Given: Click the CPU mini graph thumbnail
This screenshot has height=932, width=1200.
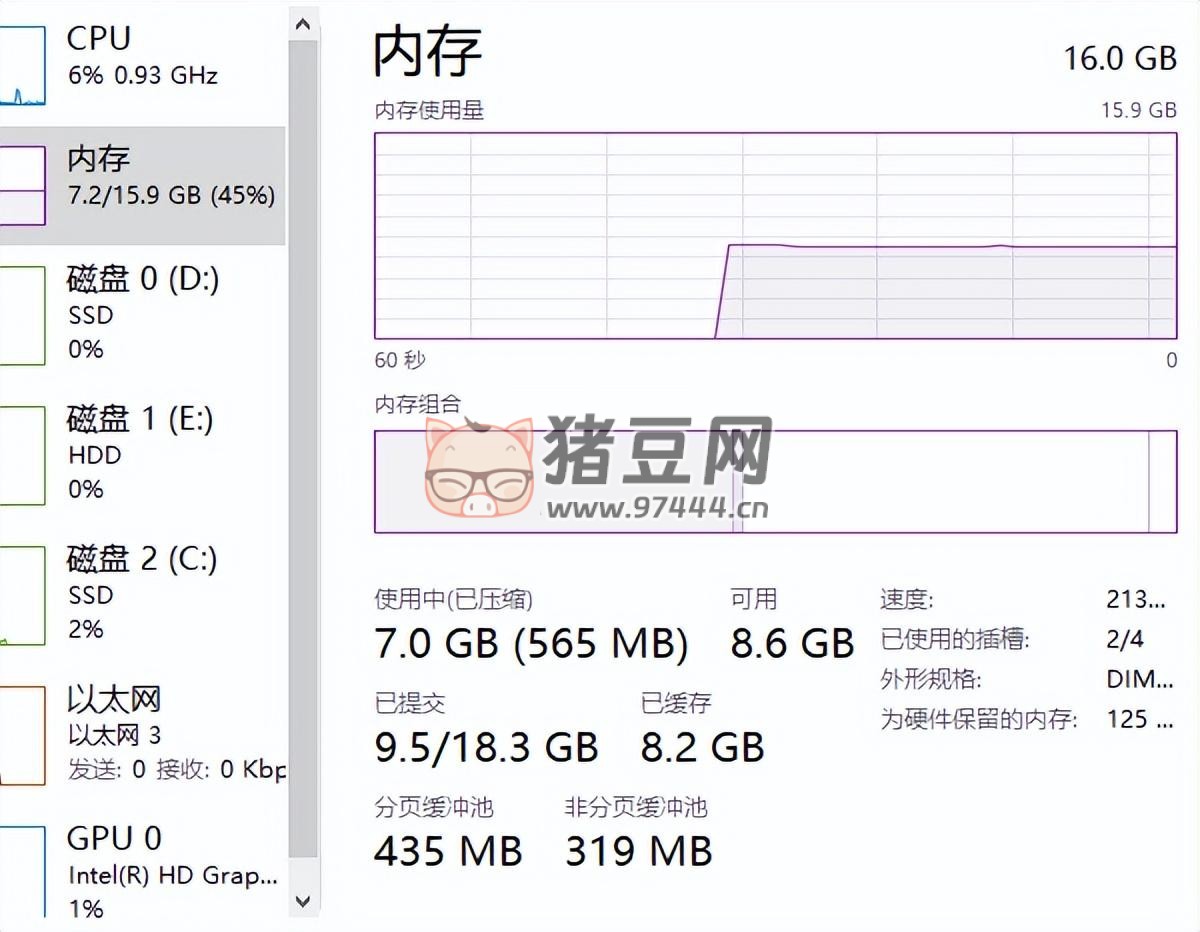Looking at the screenshot, I should point(22,66).
